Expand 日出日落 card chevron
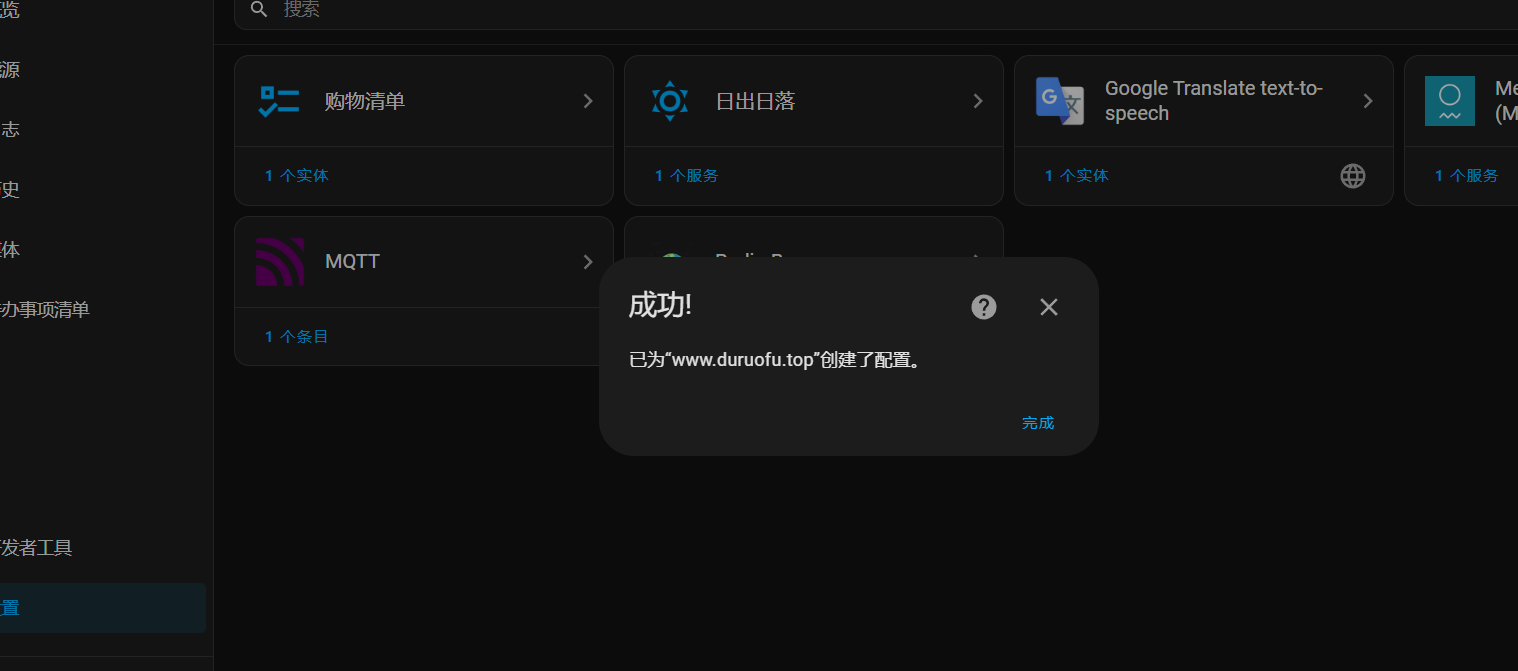The height and width of the screenshot is (671, 1518). 978,101
